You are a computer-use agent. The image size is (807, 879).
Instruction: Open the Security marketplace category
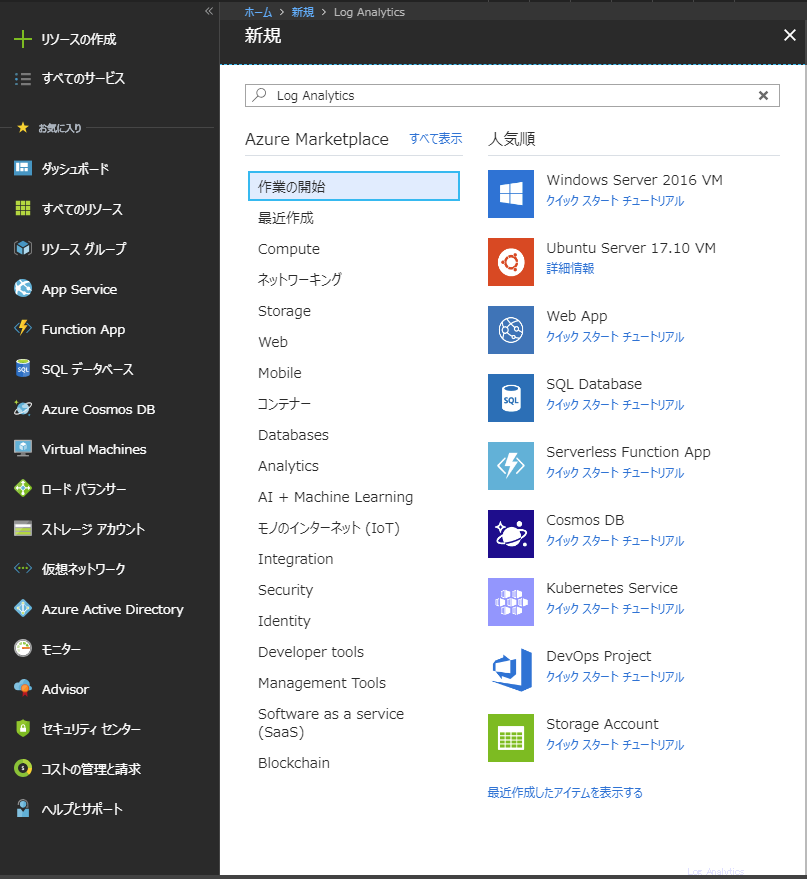pos(285,590)
